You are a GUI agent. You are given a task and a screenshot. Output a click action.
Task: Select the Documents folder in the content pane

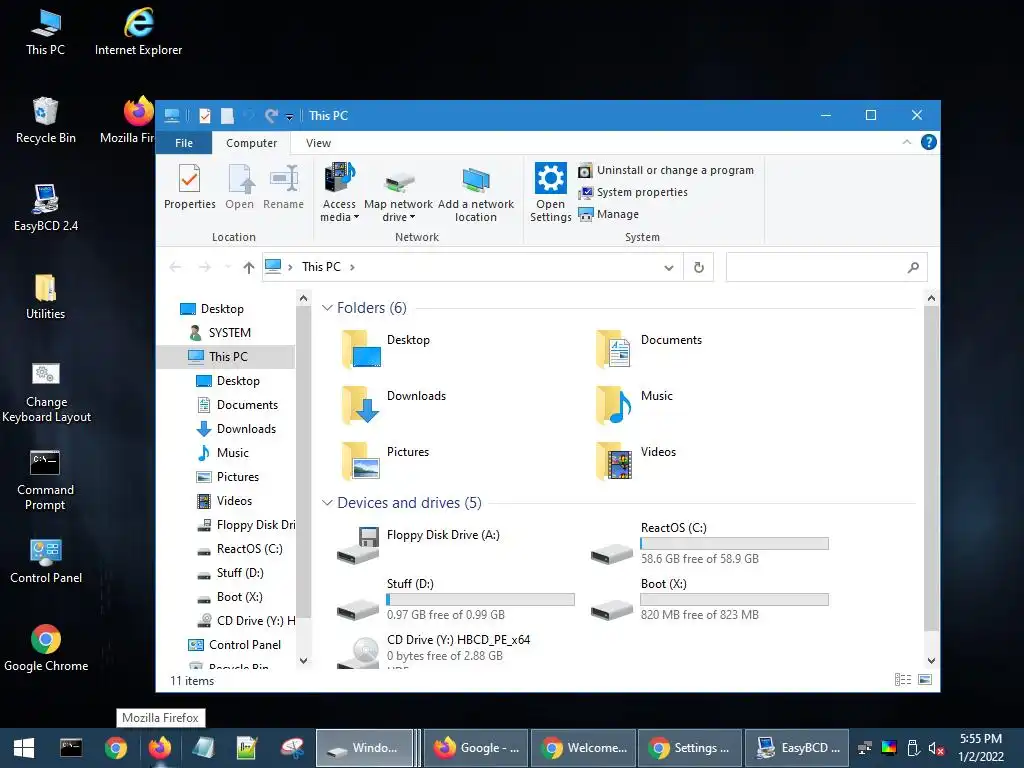pos(648,349)
